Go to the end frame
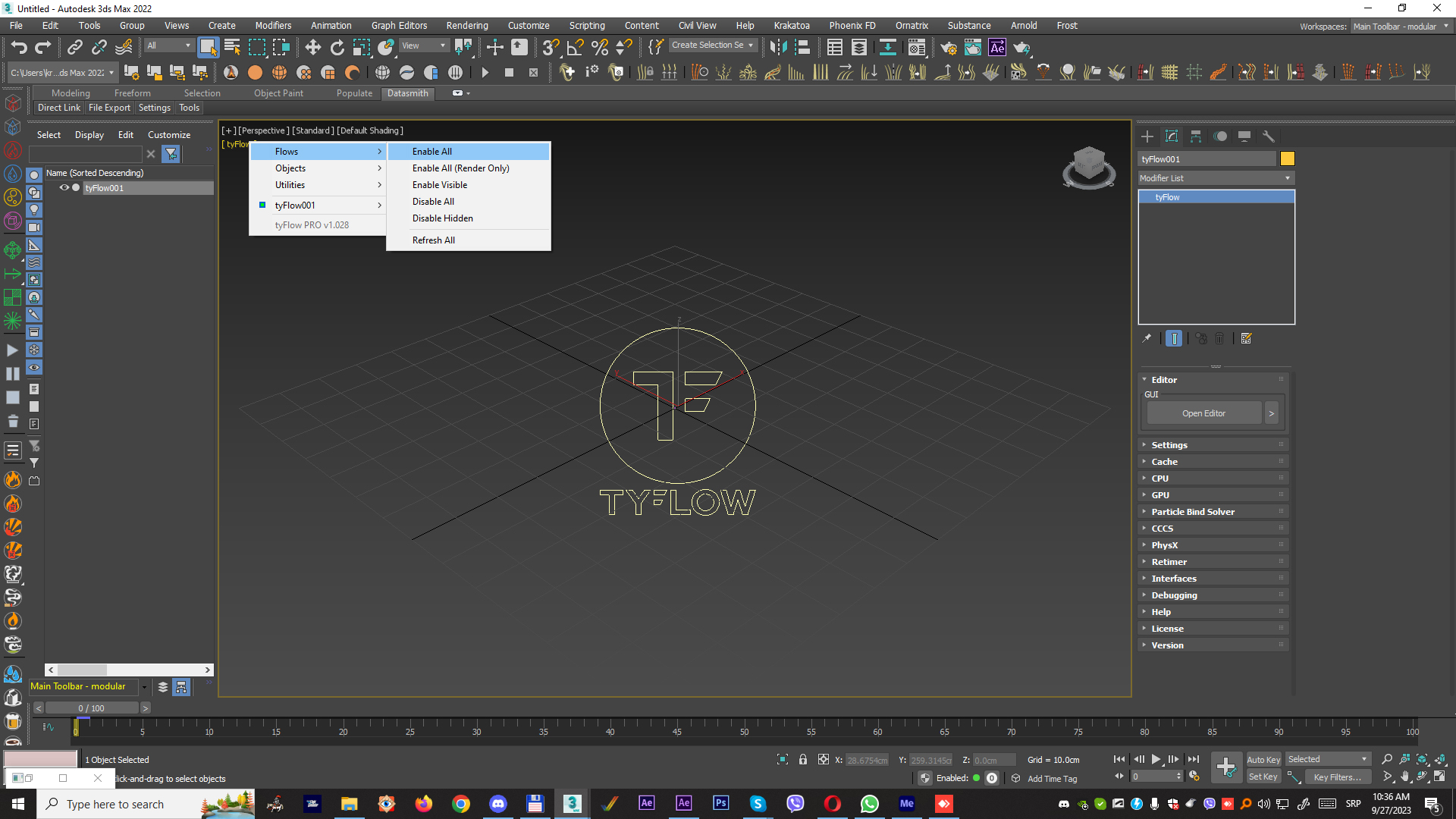The image size is (1456, 819). coord(1194,759)
